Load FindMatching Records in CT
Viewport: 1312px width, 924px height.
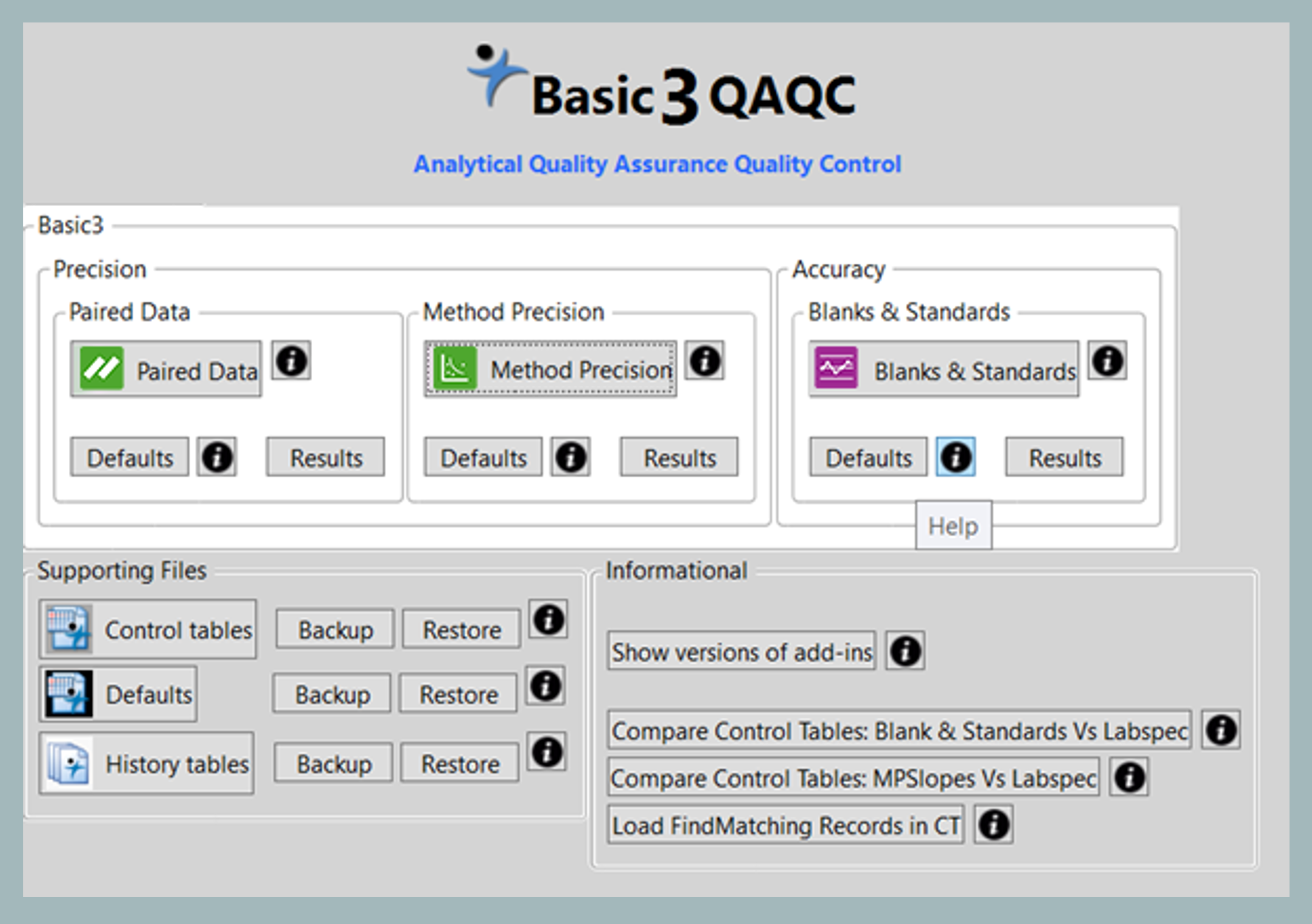click(x=785, y=825)
